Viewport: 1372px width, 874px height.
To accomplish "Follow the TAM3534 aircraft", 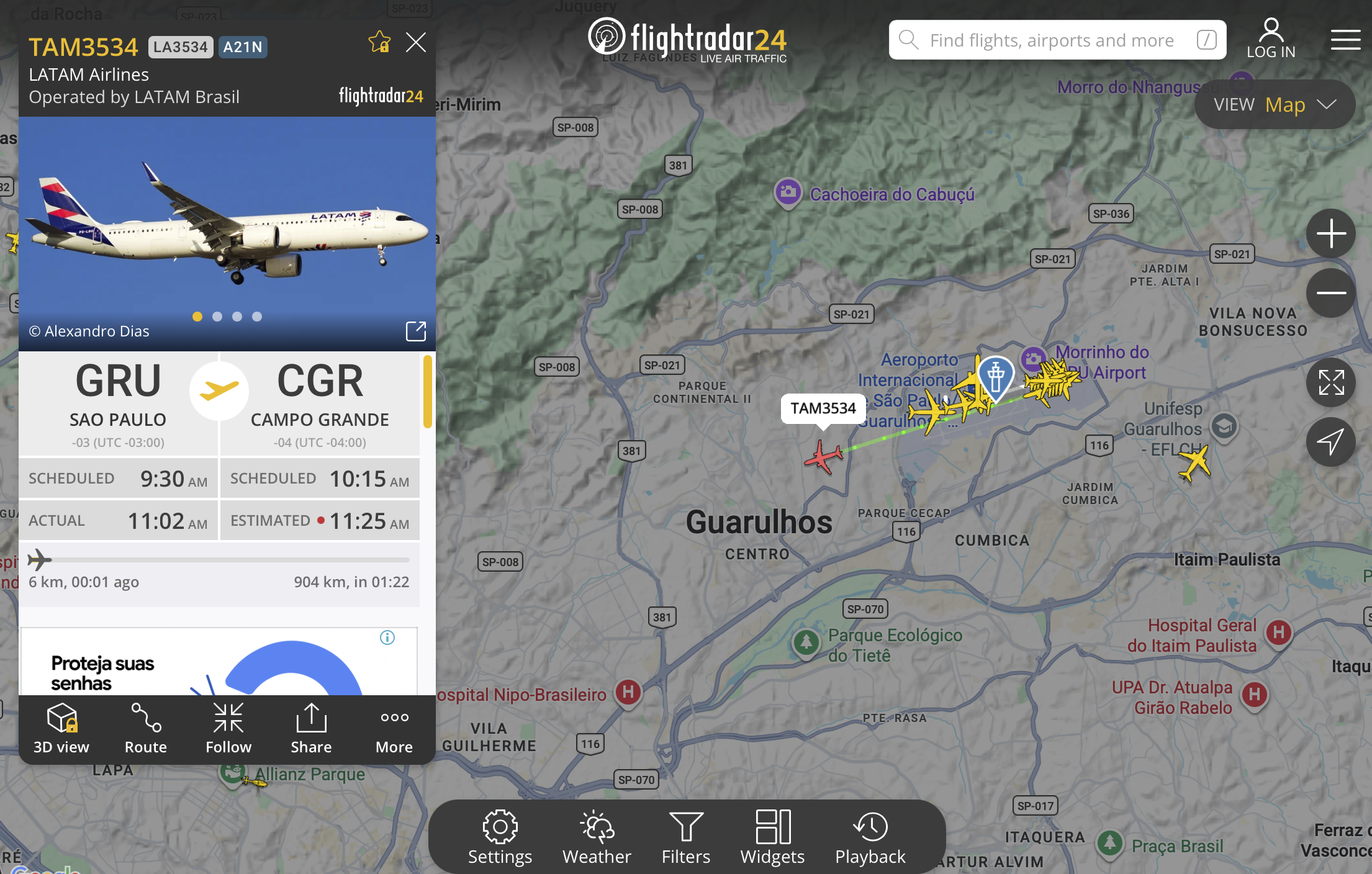I will pos(228,729).
